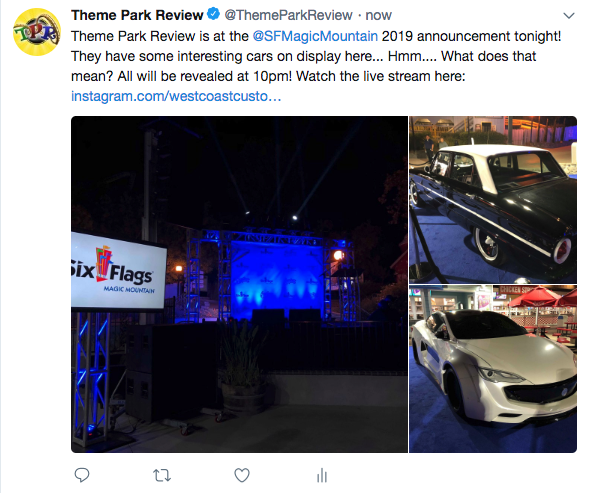This screenshot has height=493, width=589.
Task: Open the @SFMagicMountain mention
Action: coord(315,36)
